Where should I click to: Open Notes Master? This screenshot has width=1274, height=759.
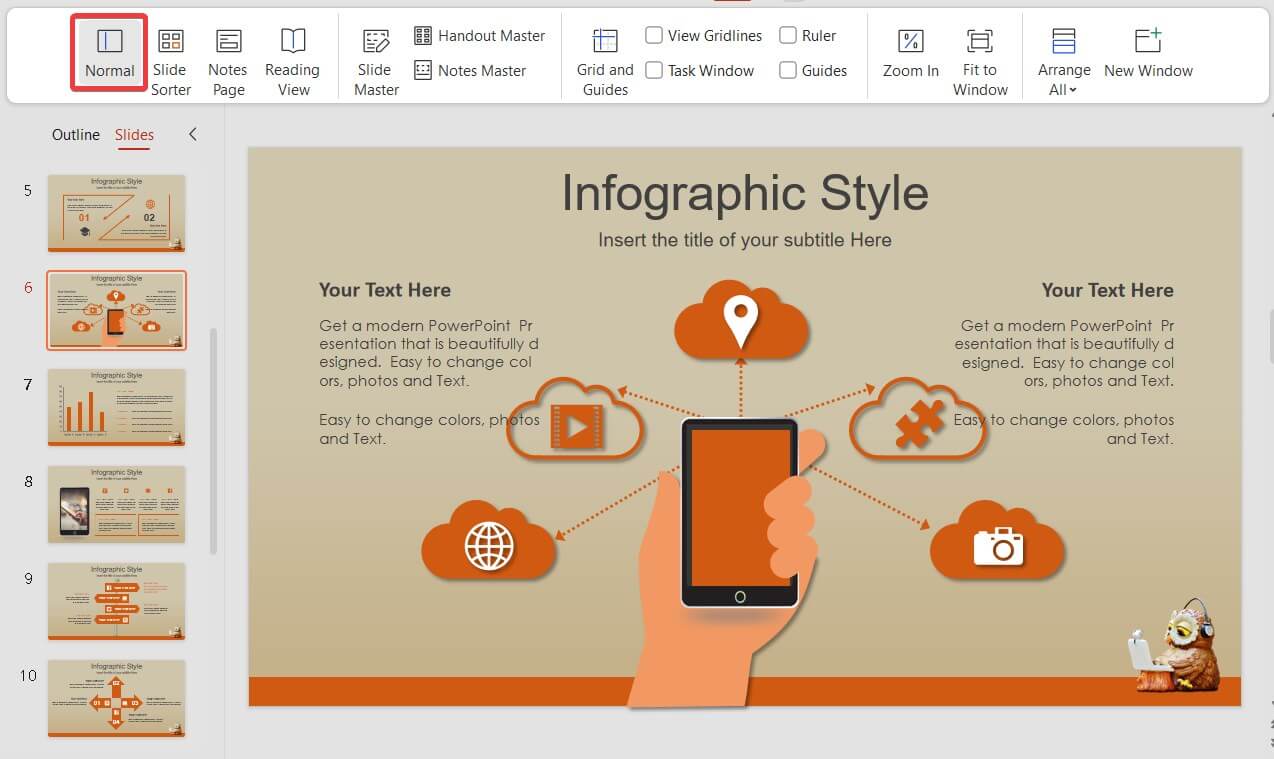470,71
